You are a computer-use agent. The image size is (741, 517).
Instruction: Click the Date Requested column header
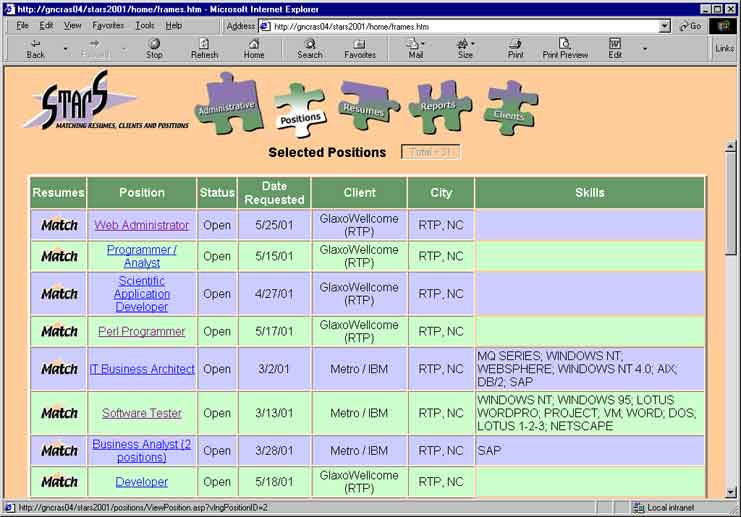coord(274,193)
